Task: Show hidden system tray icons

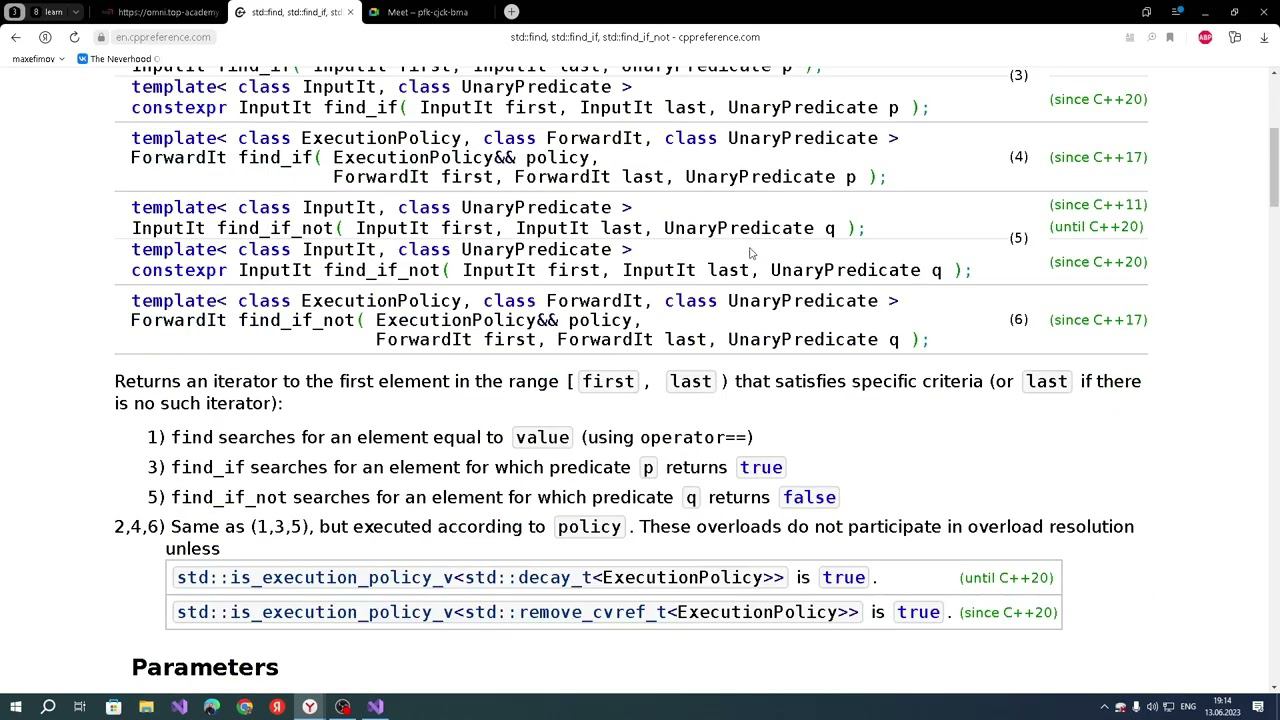Action: 1104,707
